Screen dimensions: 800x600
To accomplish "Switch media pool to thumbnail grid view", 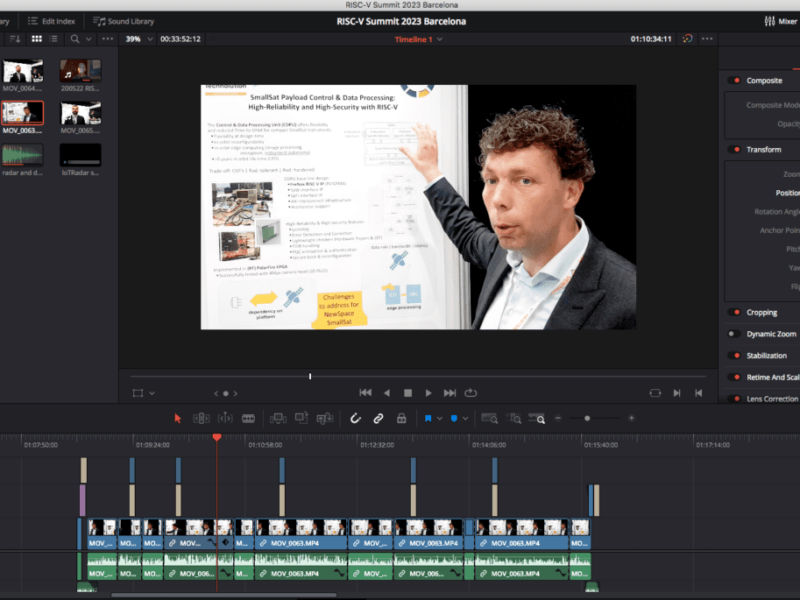I will 37,39.
